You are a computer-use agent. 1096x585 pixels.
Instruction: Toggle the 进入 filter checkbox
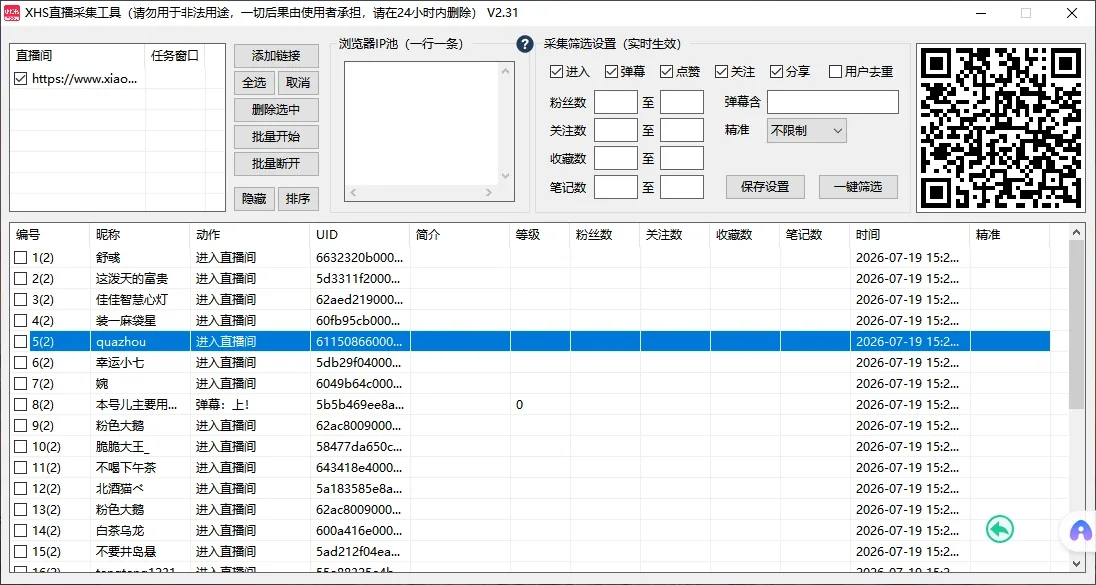pyautogui.click(x=556, y=71)
